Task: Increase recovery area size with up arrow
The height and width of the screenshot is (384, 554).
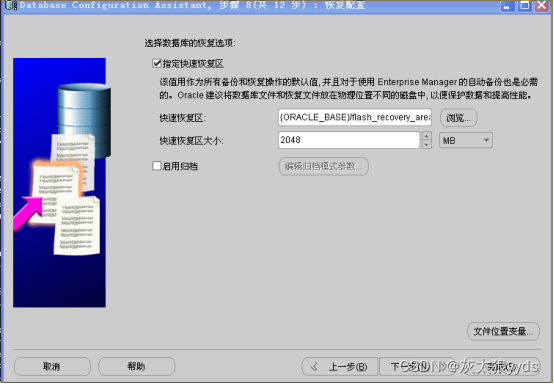Action: pyautogui.click(x=427, y=136)
